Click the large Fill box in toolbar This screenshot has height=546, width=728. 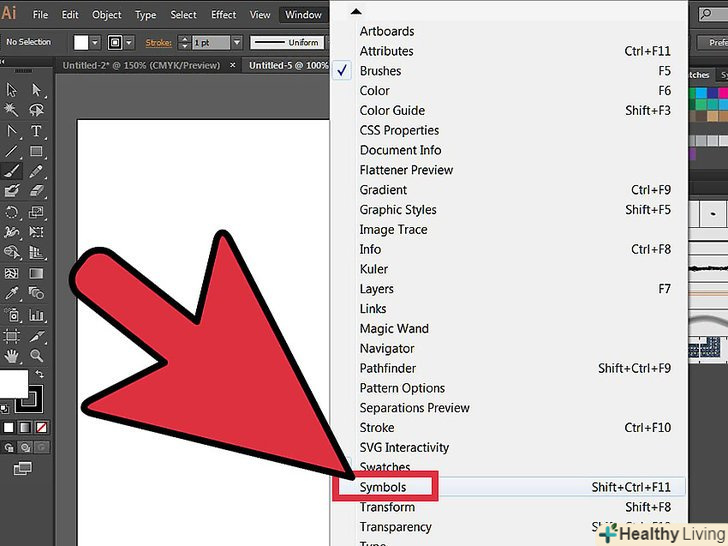point(13,384)
